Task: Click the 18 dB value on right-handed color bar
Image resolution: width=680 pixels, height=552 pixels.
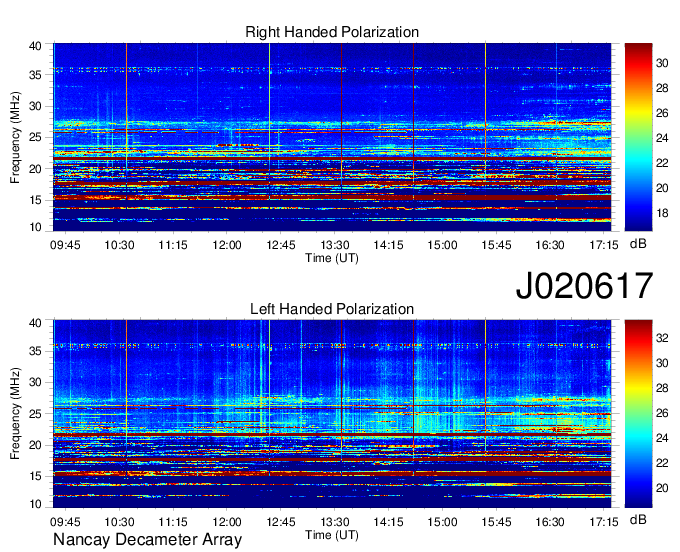Action: pyautogui.click(x=662, y=213)
